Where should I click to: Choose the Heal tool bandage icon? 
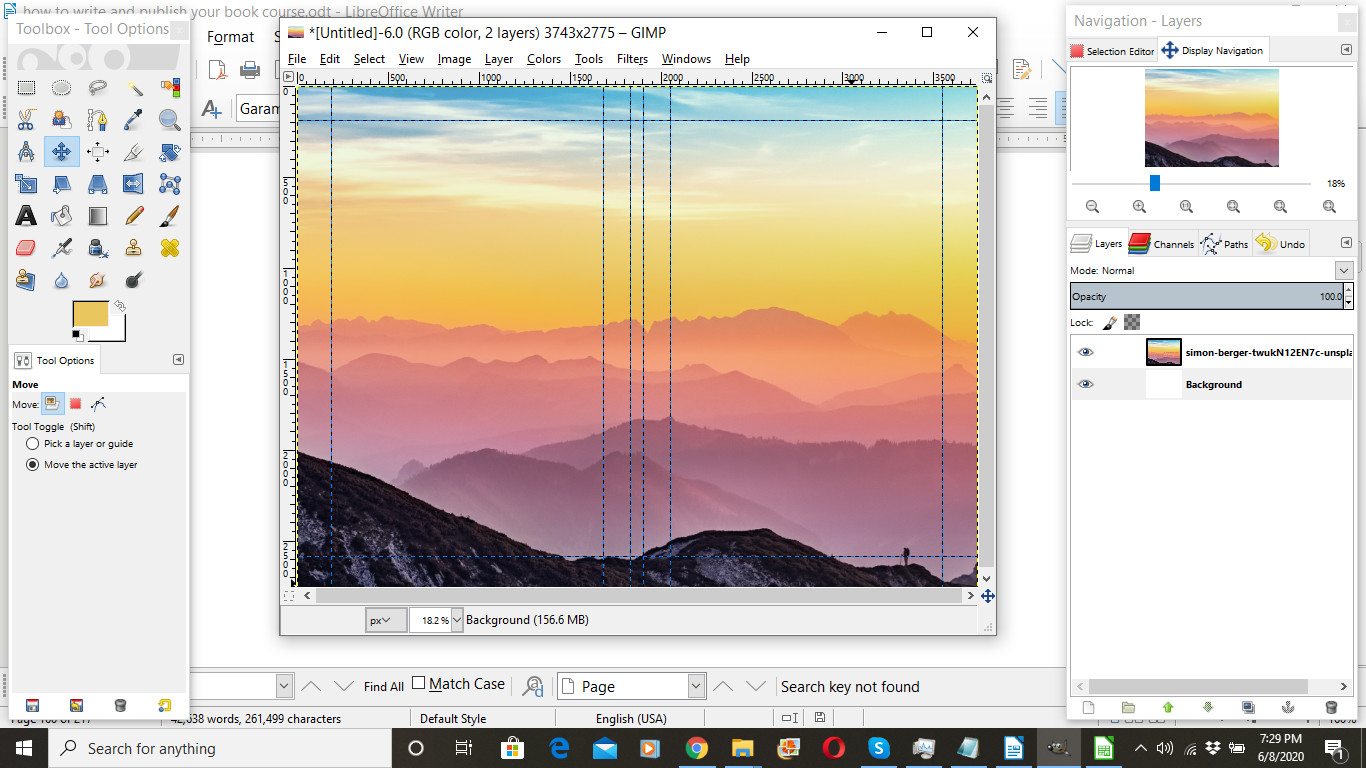170,248
